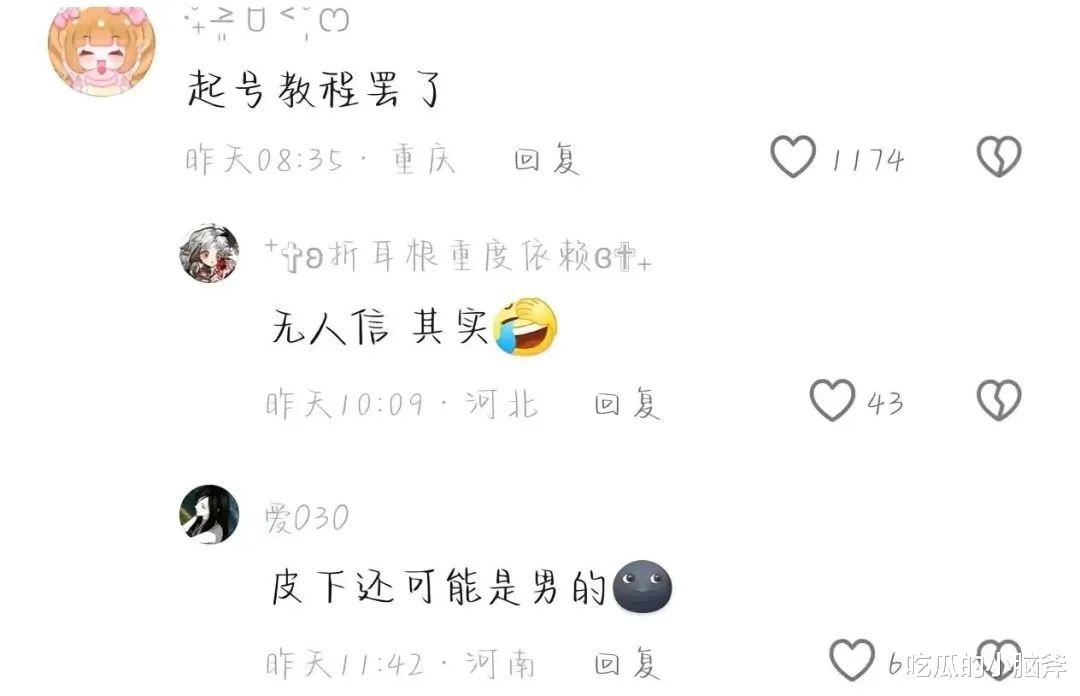Reply to the 起号教程罢了 comment via 回复
Image resolution: width=1080 pixels, height=696 pixels.
point(546,160)
